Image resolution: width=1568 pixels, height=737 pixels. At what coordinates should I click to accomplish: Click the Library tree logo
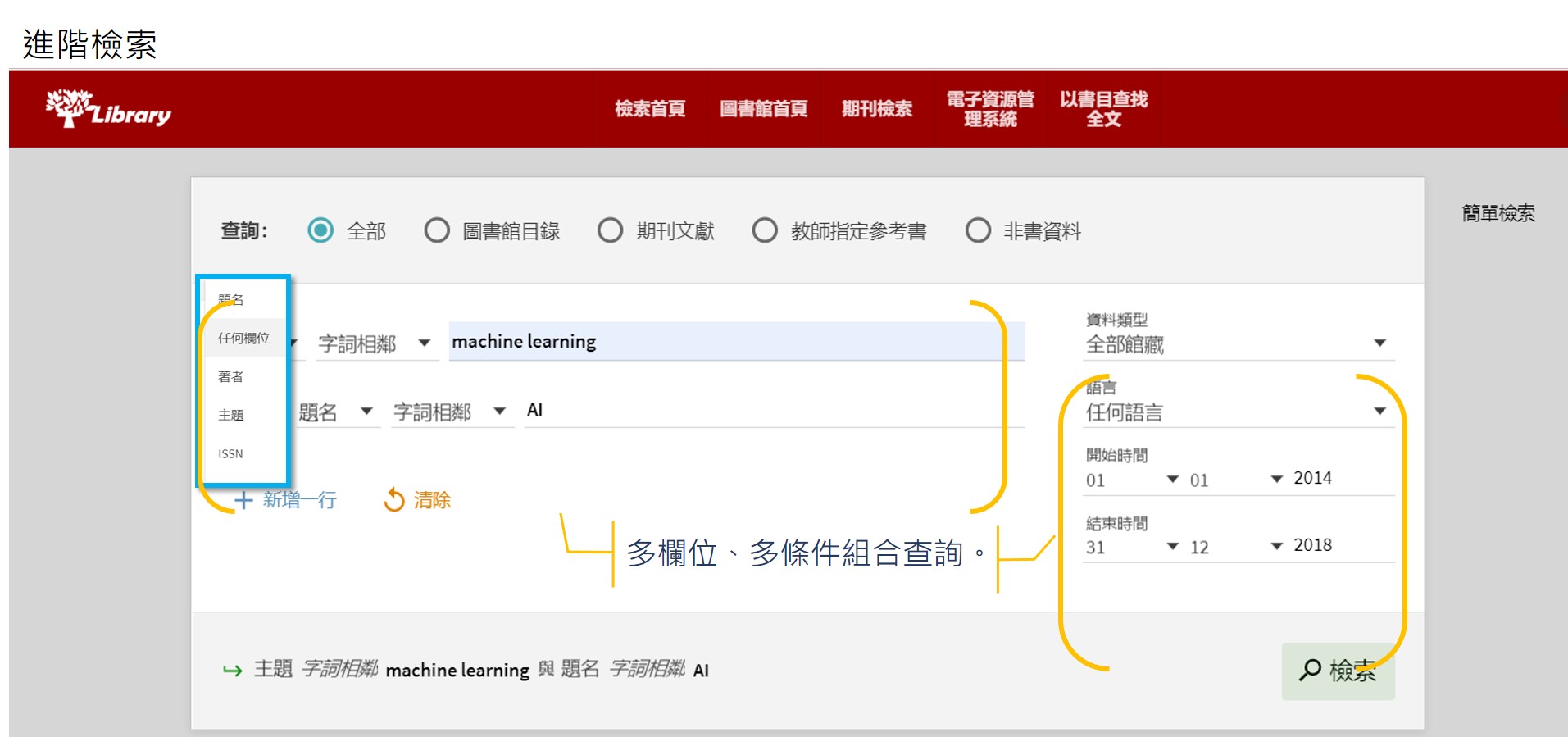point(107,109)
